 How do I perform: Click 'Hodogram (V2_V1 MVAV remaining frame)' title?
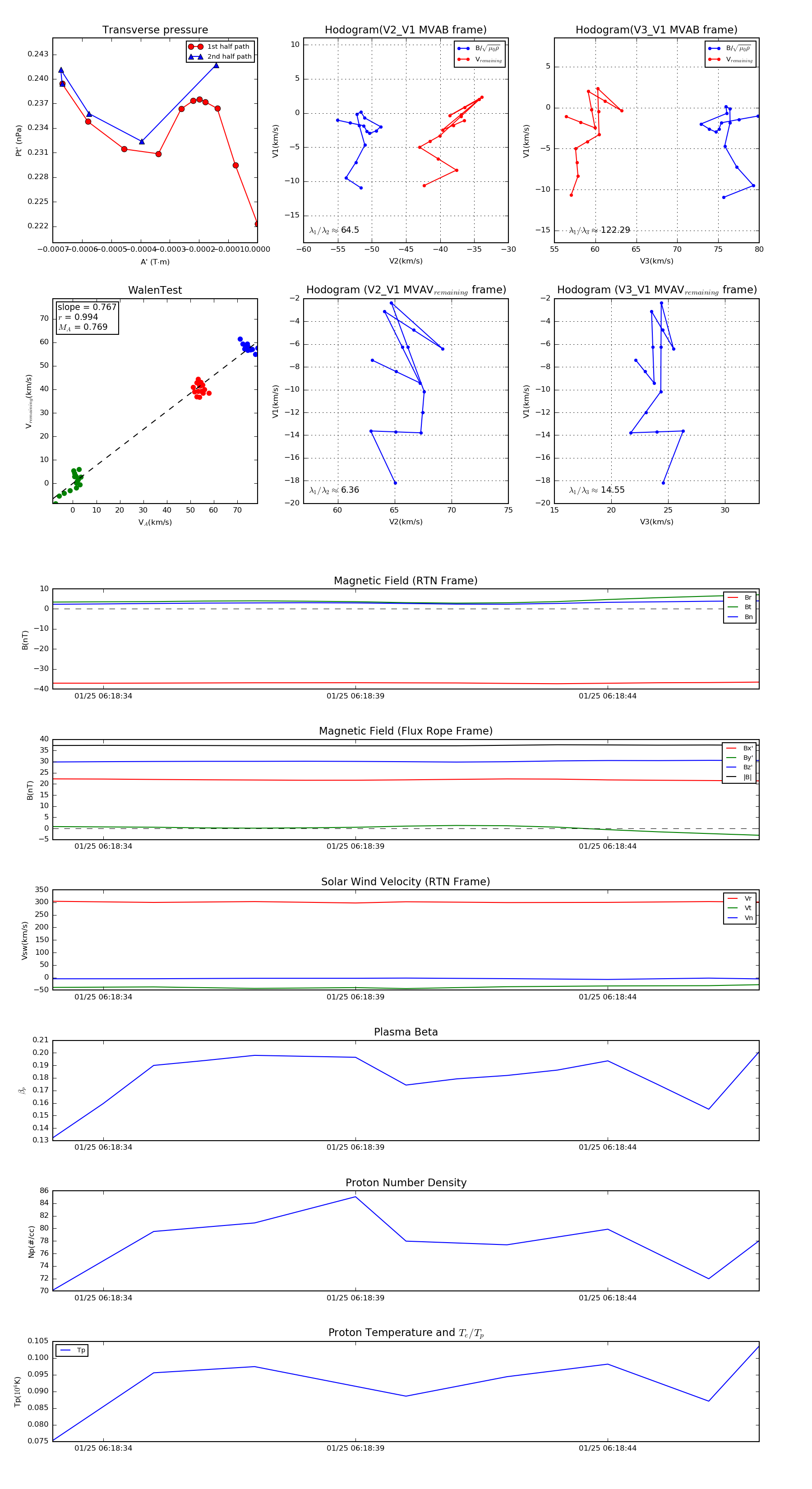pyautogui.click(x=406, y=290)
